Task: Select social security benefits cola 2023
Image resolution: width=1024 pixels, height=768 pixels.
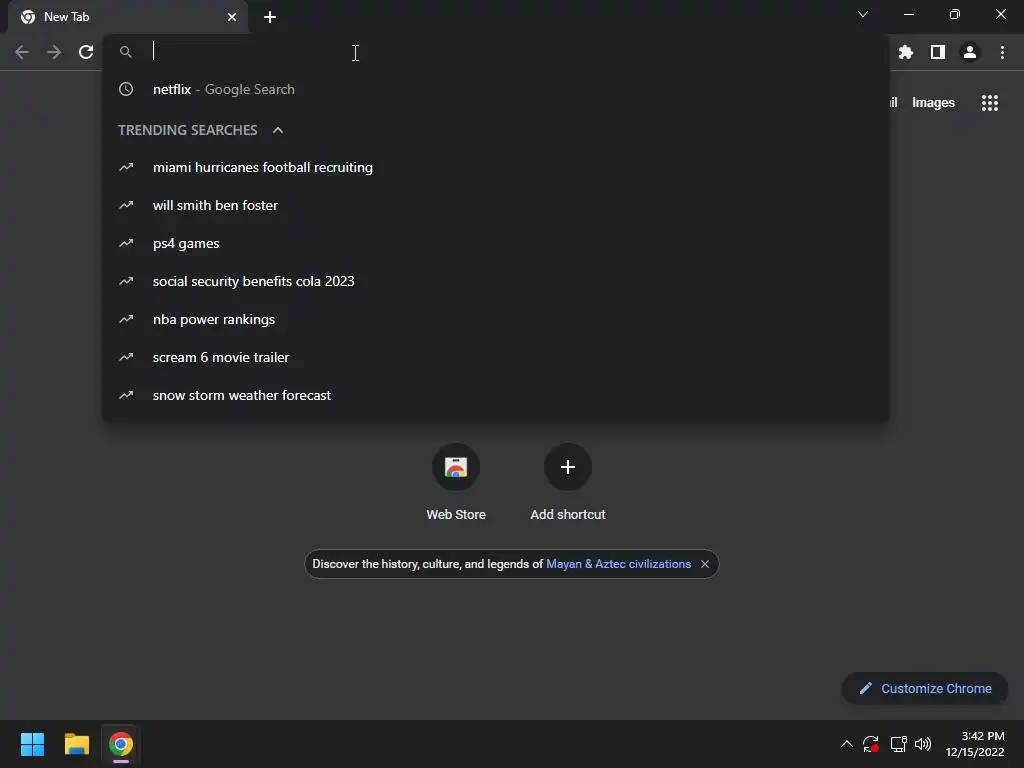Action: [x=496, y=281]
